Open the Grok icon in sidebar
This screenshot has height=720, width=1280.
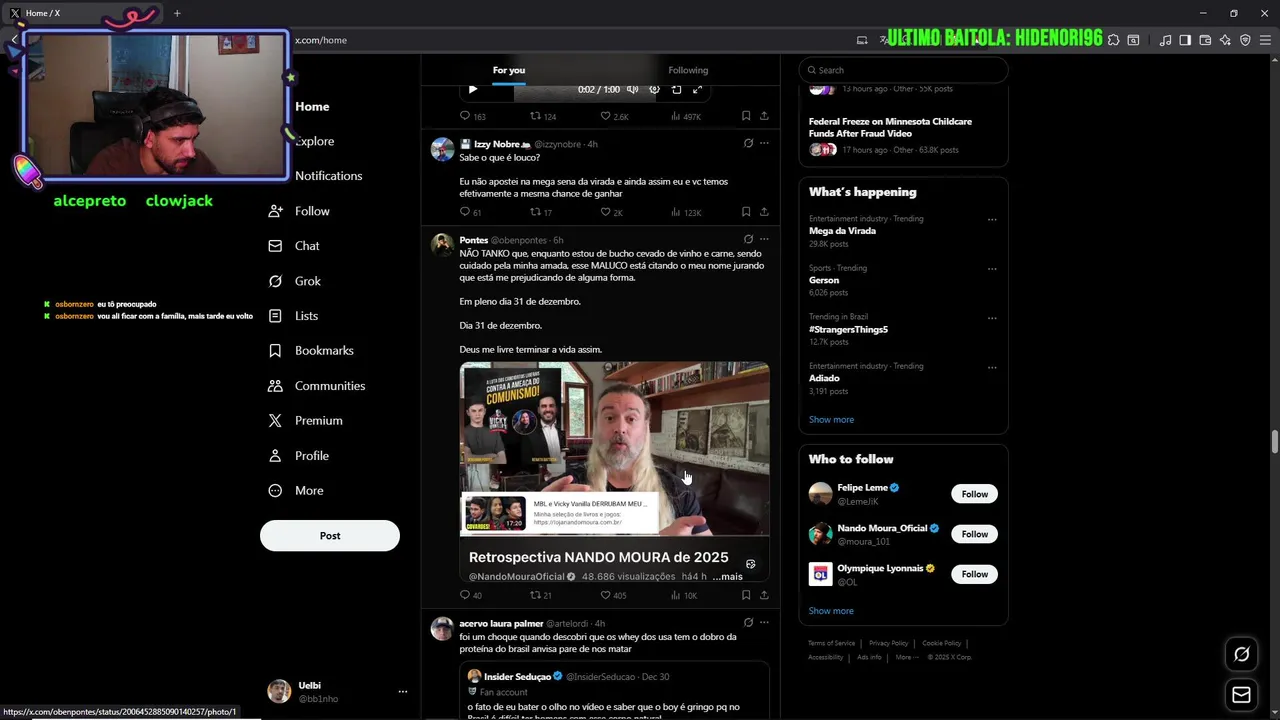click(x=275, y=281)
